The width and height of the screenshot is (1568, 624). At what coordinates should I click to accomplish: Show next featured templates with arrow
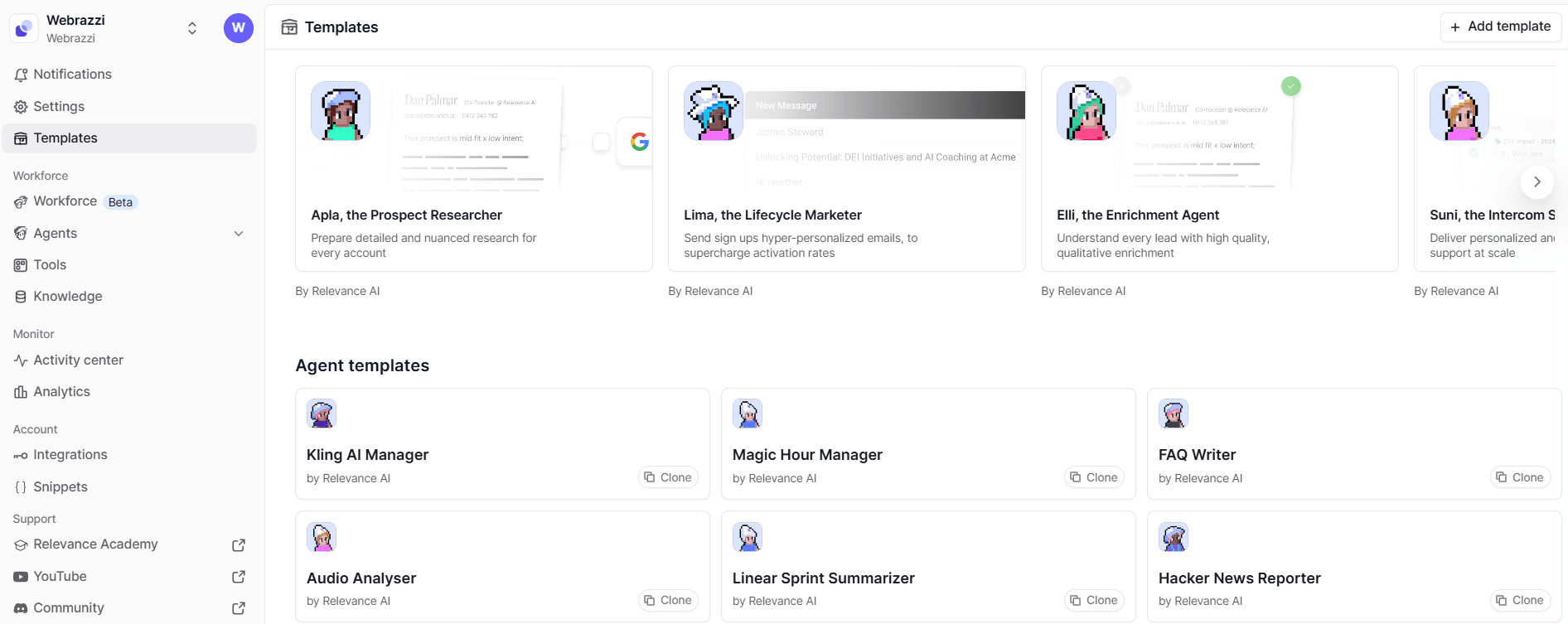(x=1537, y=181)
